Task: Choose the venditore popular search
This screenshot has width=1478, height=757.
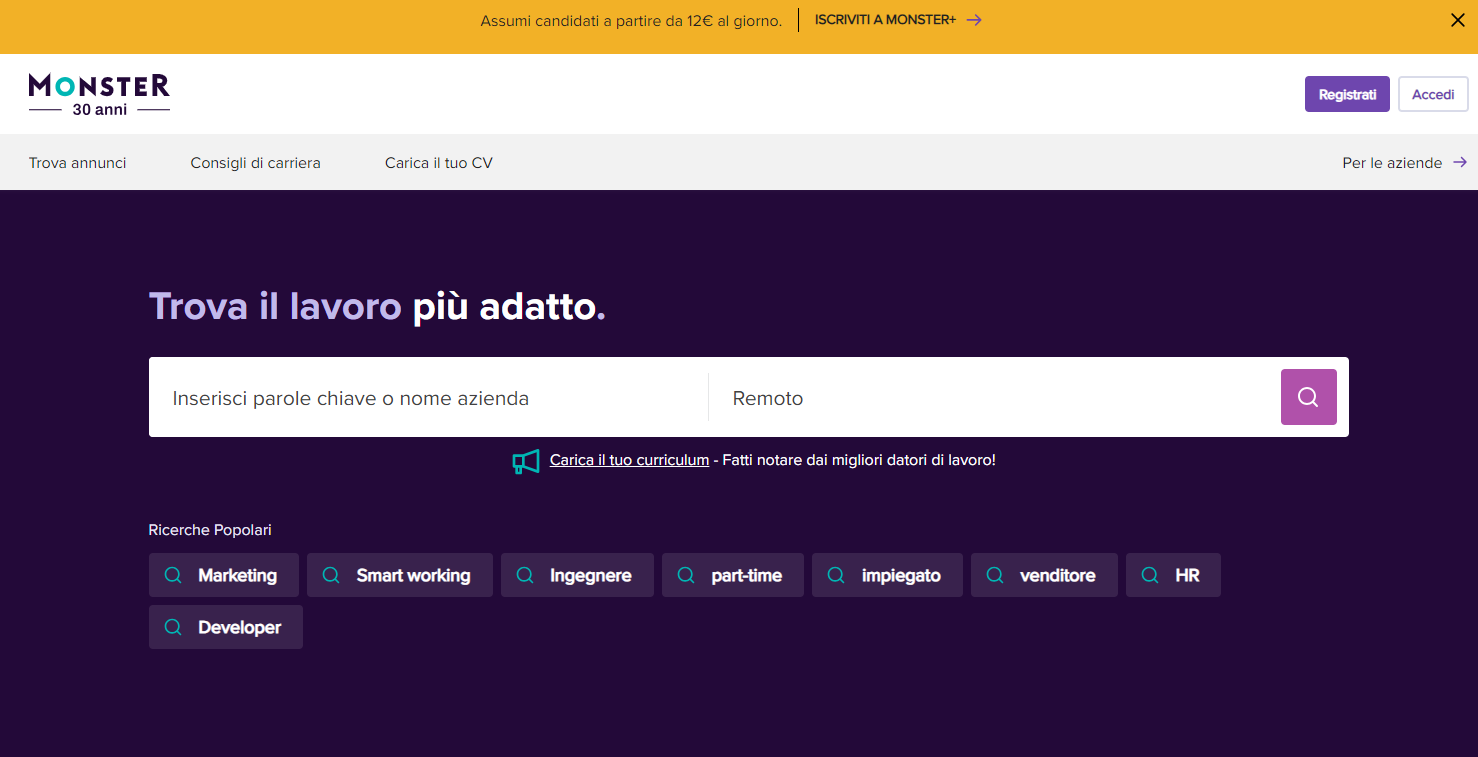Action: pyautogui.click(x=1043, y=575)
